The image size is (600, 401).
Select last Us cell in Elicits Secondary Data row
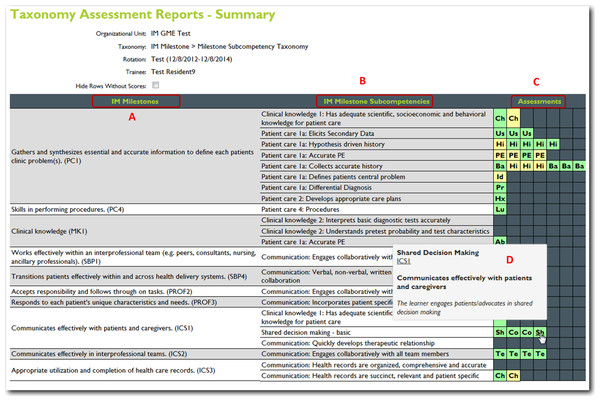pos(527,133)
